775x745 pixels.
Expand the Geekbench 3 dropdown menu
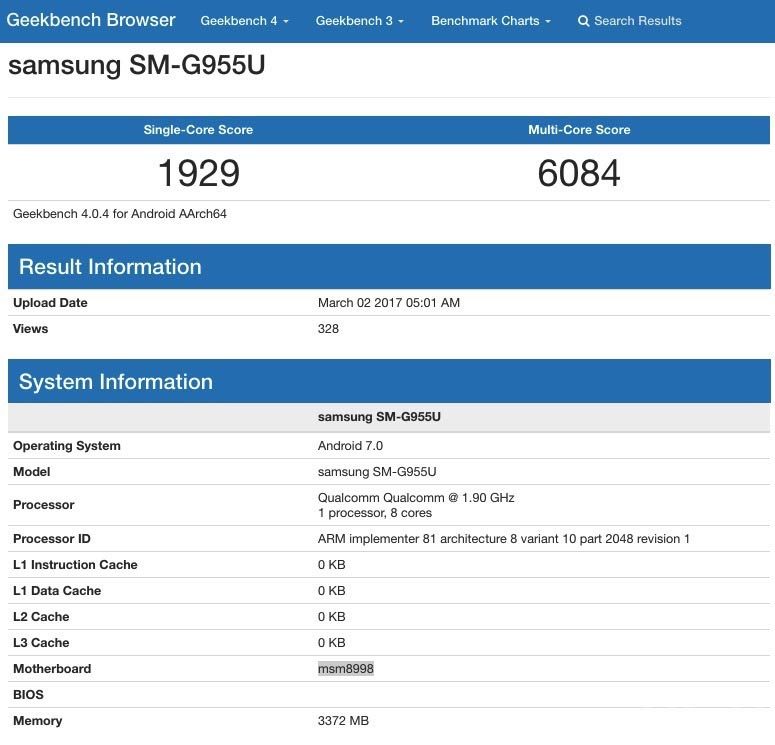[359, 21]
